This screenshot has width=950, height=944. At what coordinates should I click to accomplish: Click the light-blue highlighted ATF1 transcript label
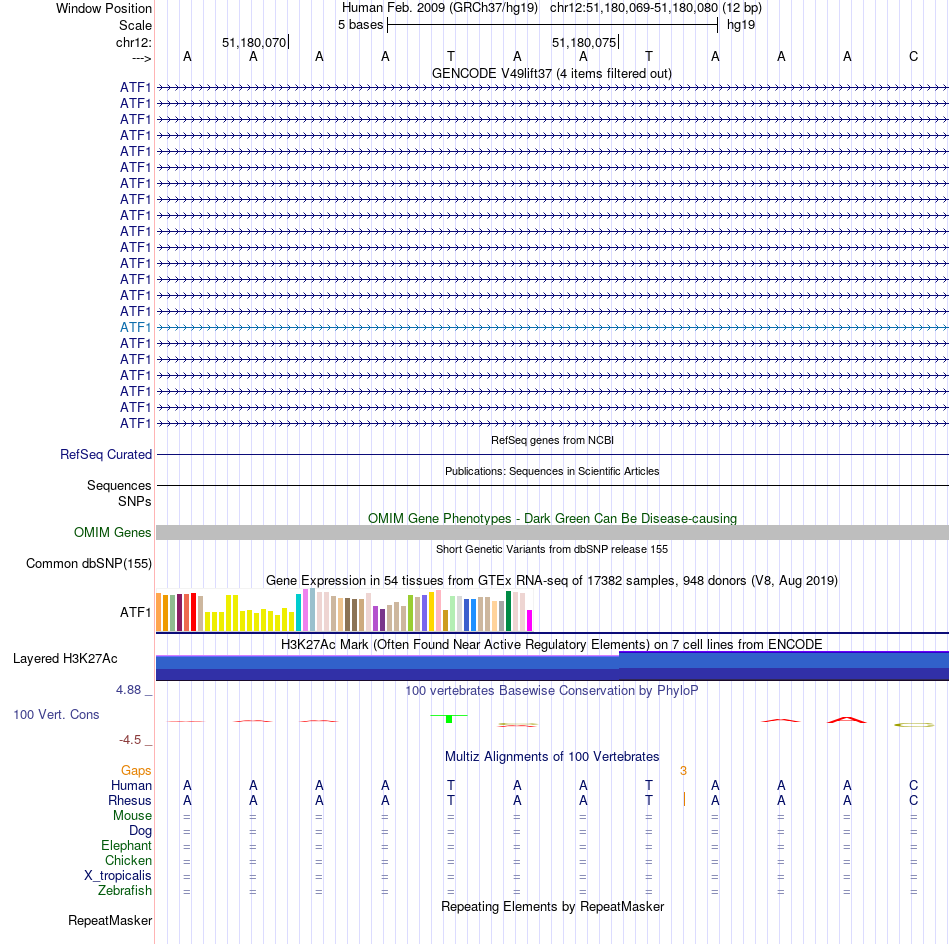click(x=135, y=327)
